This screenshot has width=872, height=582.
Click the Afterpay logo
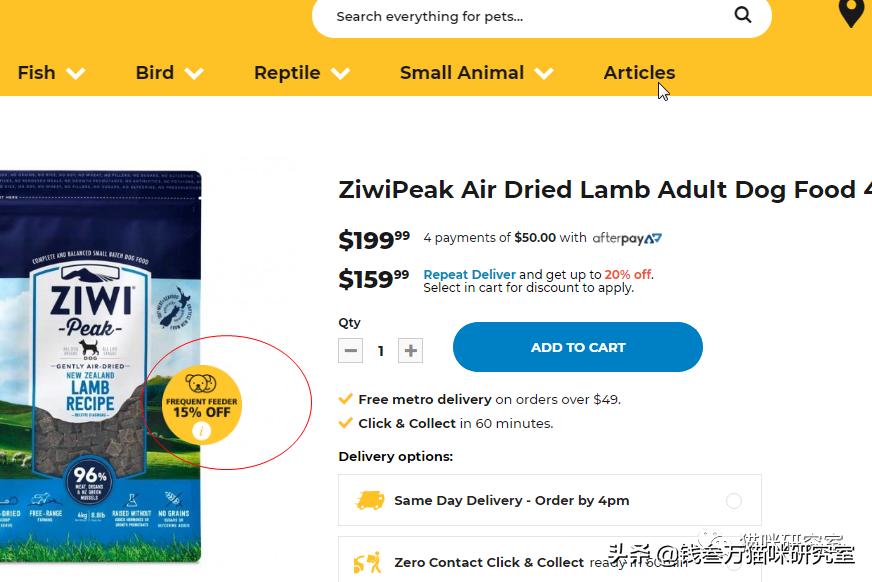tap(627, 238)
